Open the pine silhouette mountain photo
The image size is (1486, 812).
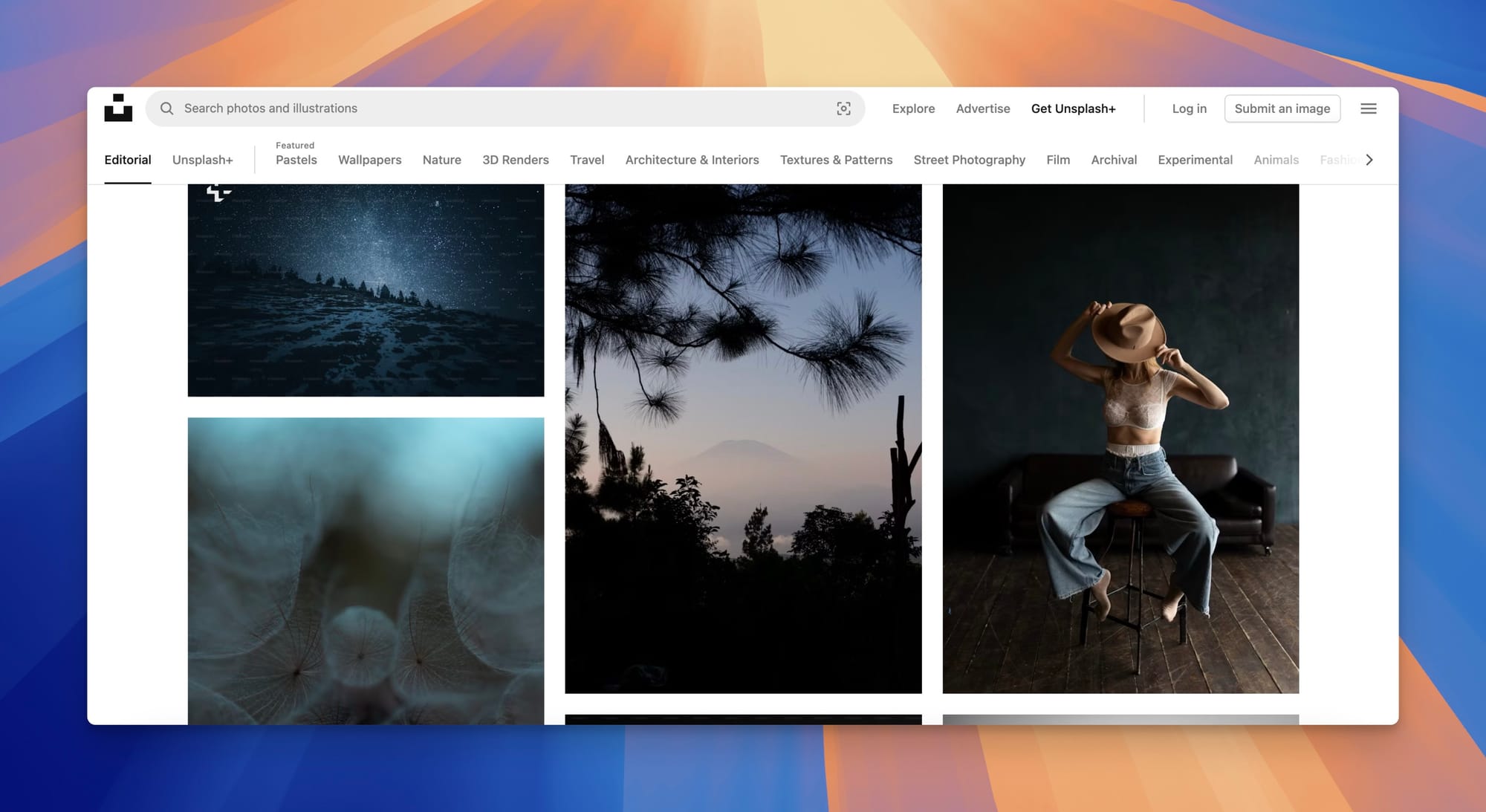[743, 438]
